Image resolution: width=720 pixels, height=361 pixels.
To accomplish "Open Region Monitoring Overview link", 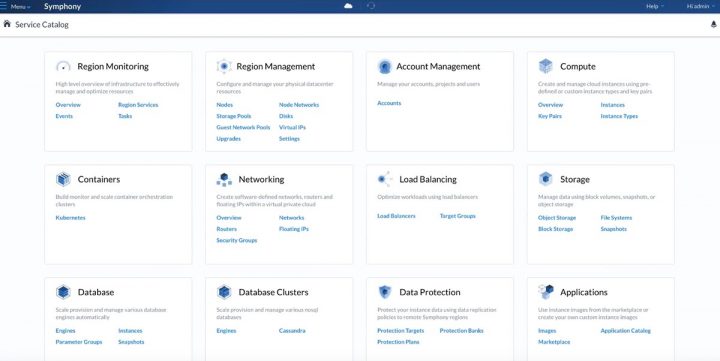I will [x=68, y=105].
